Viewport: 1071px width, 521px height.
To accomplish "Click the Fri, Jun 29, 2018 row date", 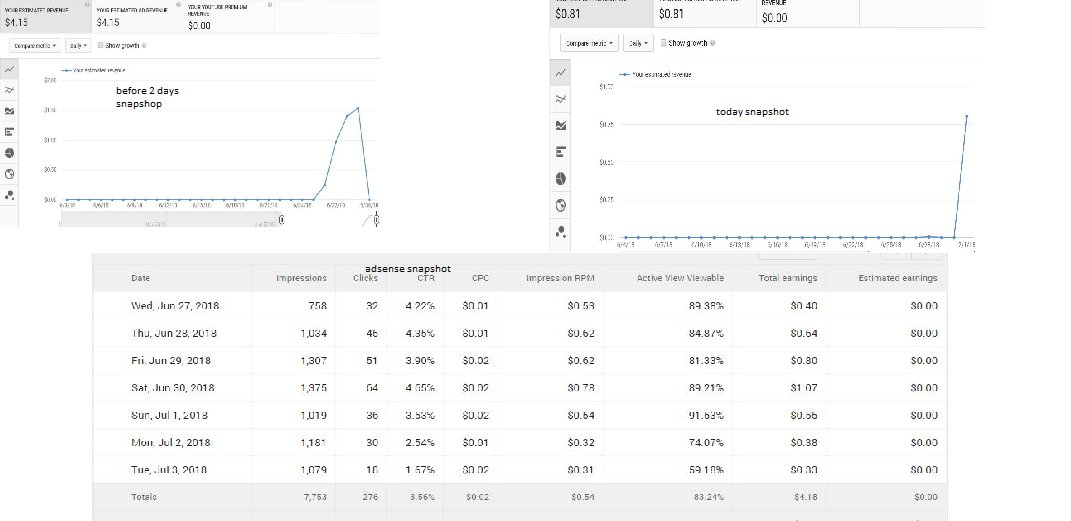I will 171,361.
